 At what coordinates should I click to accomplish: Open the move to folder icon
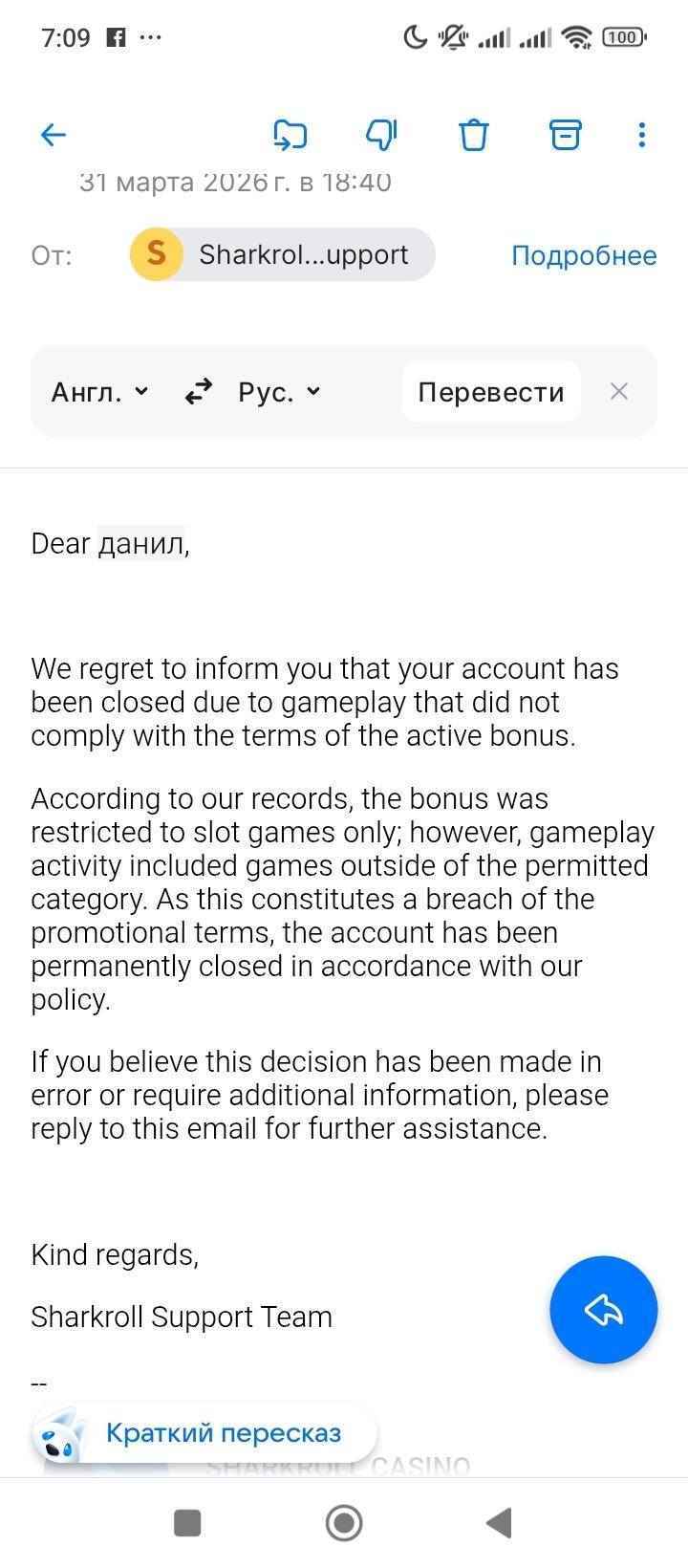(290, 135)
